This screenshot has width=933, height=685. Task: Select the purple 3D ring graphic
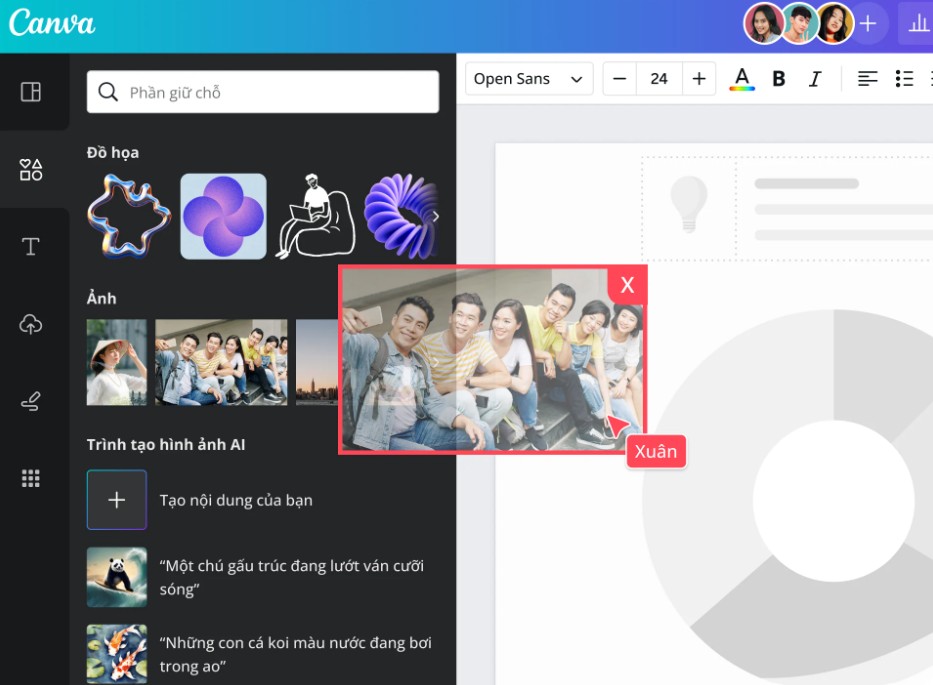(x=401, y=216)
